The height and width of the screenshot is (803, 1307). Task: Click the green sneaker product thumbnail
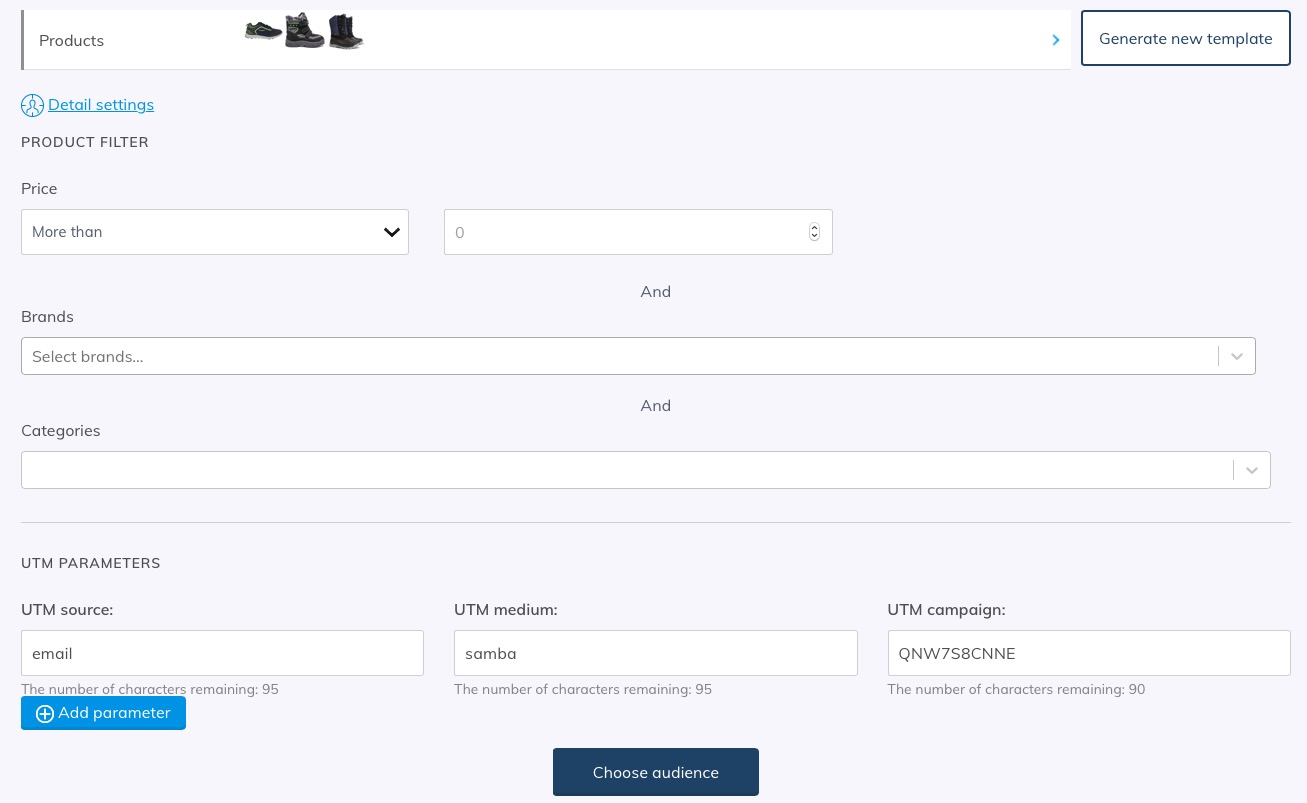tap(262, 31)
